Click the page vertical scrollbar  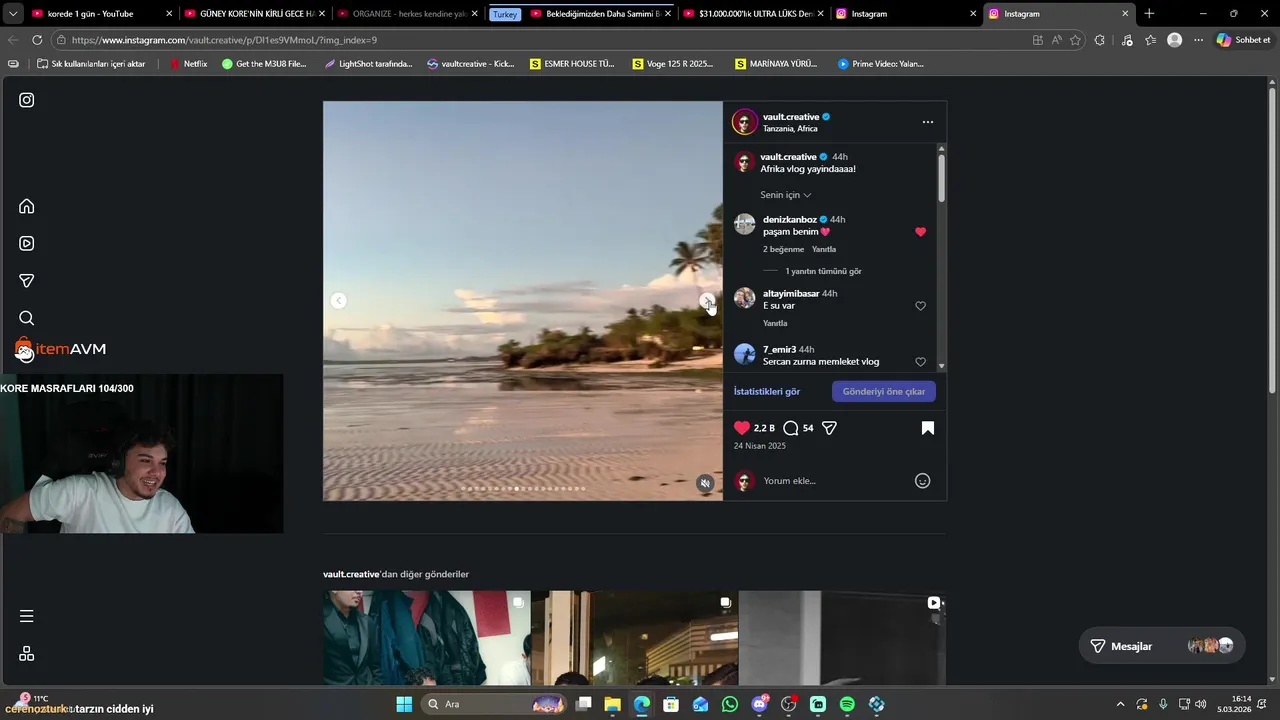1272,240
